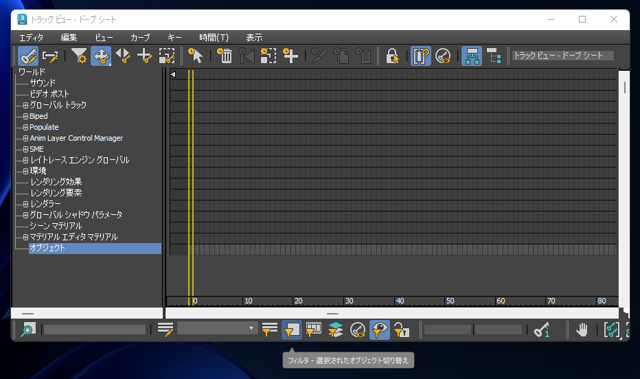640x379 pixels.
Task: Click the yellow time slider bars
Action: 191,188
